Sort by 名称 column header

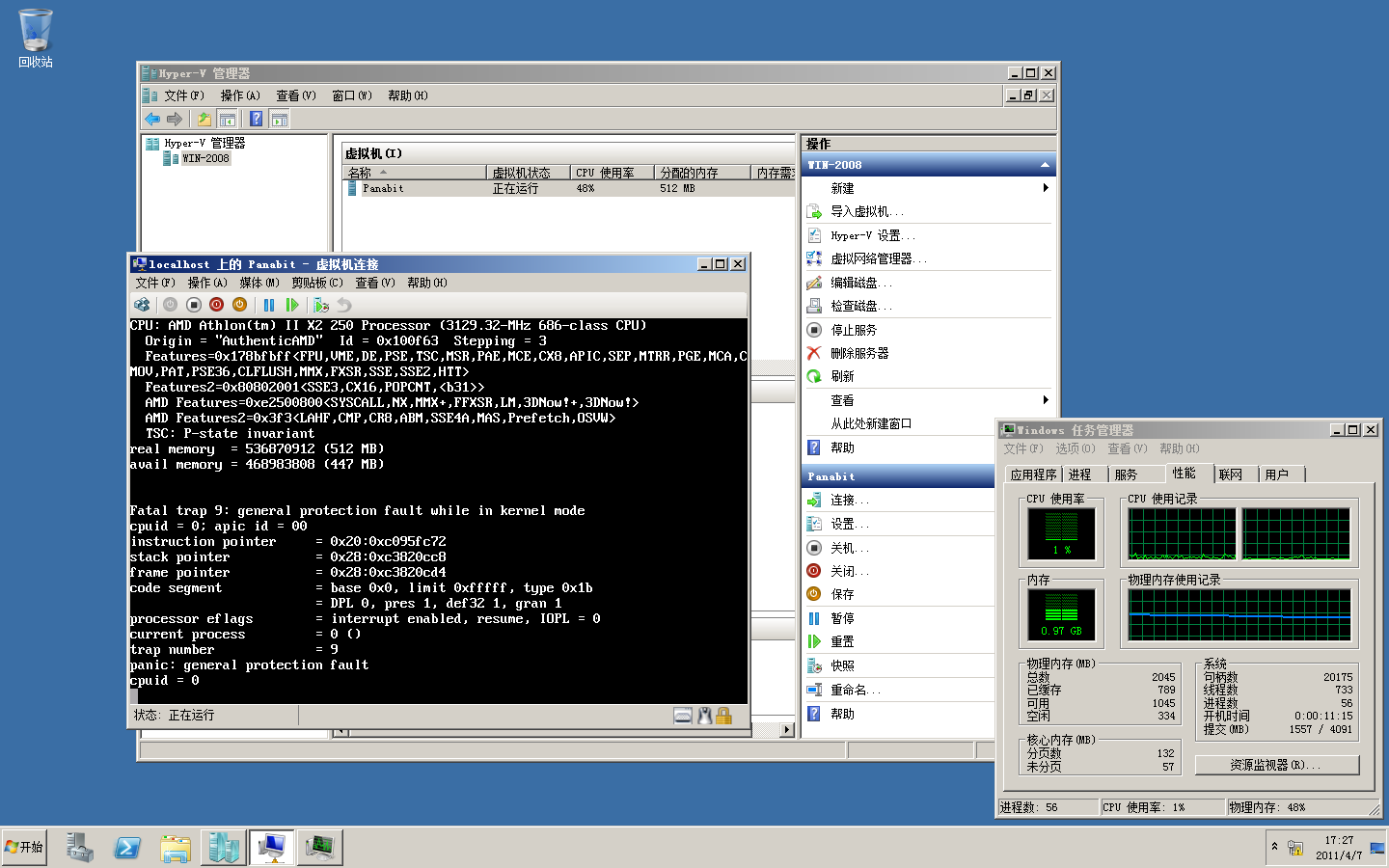(x=415, y=173)
